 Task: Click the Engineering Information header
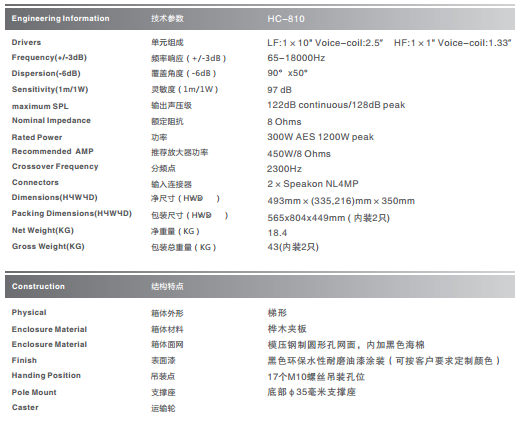[x=60, y=18]
